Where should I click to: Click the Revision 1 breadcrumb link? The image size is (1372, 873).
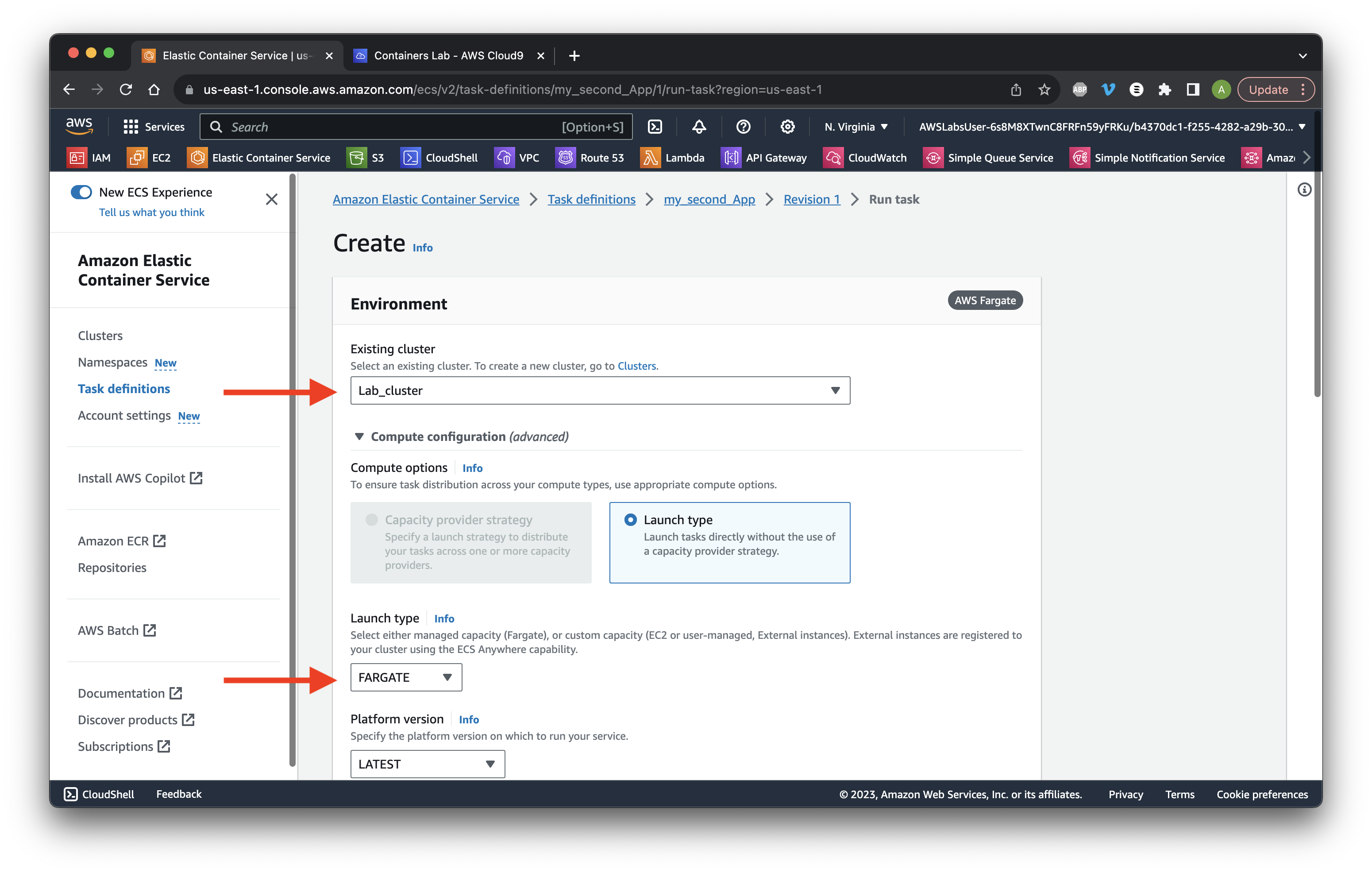tap(812, 200)
